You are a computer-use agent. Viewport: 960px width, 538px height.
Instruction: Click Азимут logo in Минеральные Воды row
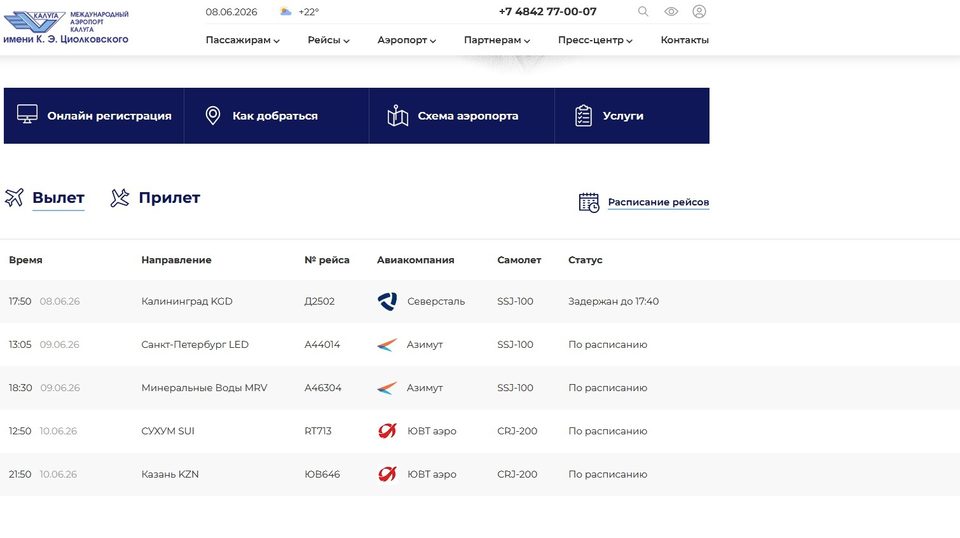point(387,388)
